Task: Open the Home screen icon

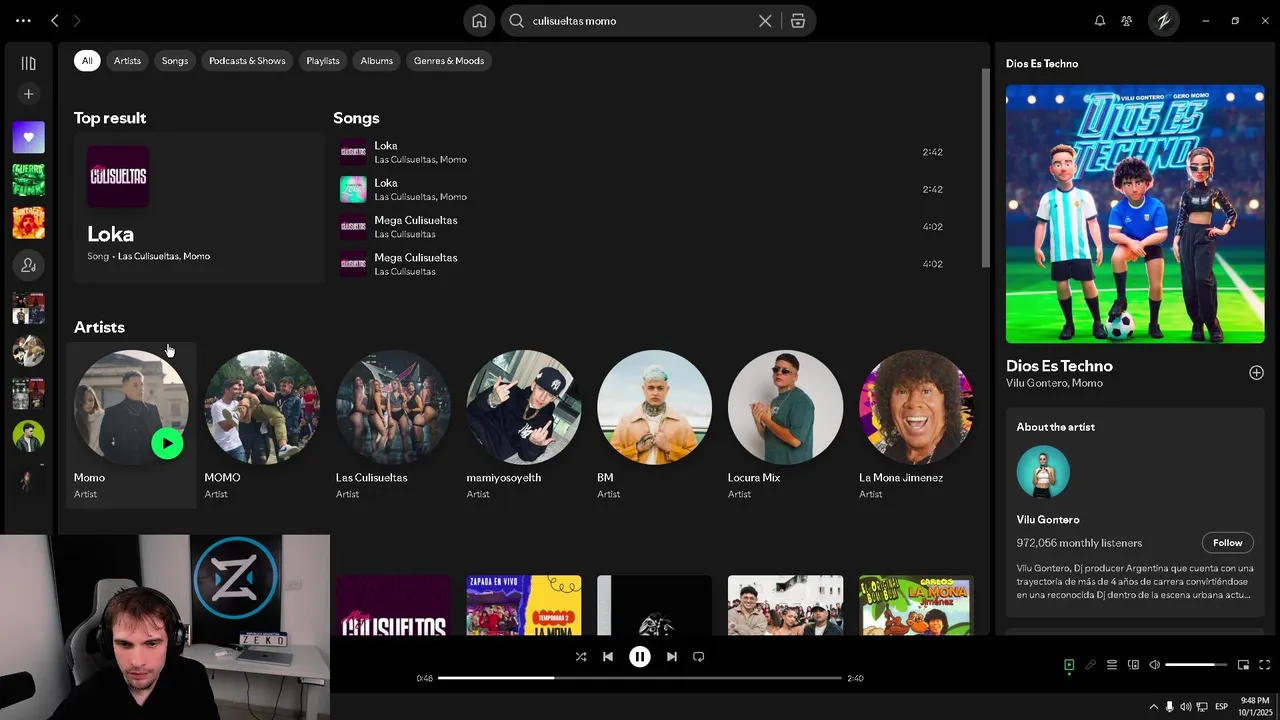Action: pos(479,20)
